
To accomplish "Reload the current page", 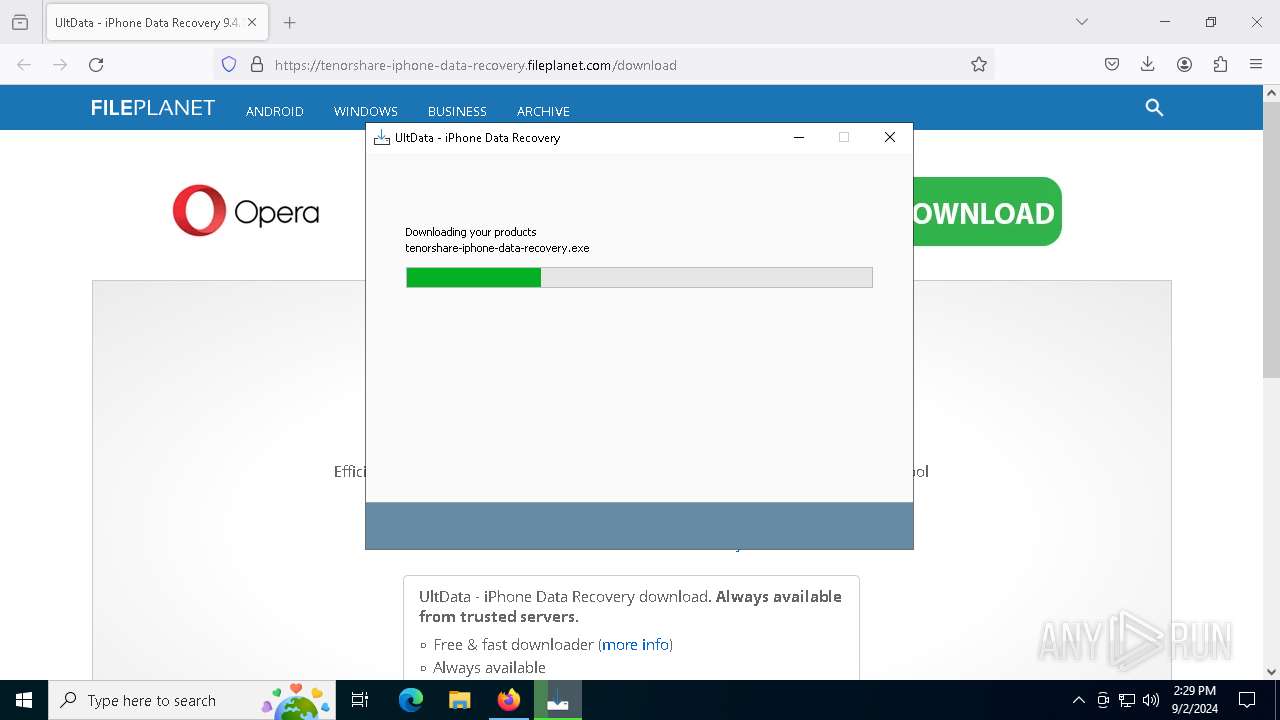I will point(96,65).
